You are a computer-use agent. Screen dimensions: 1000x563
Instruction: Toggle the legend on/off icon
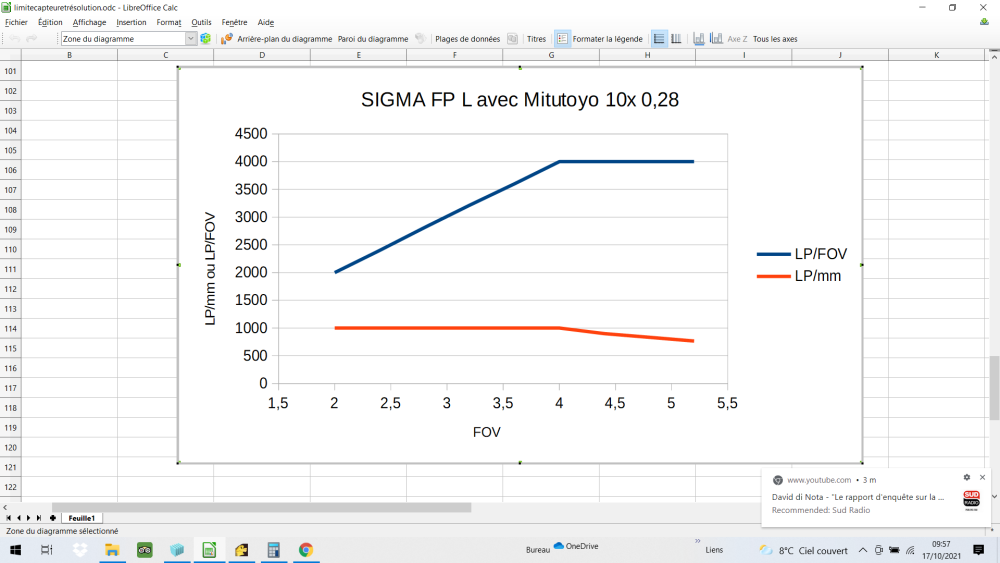pos(562,39)
